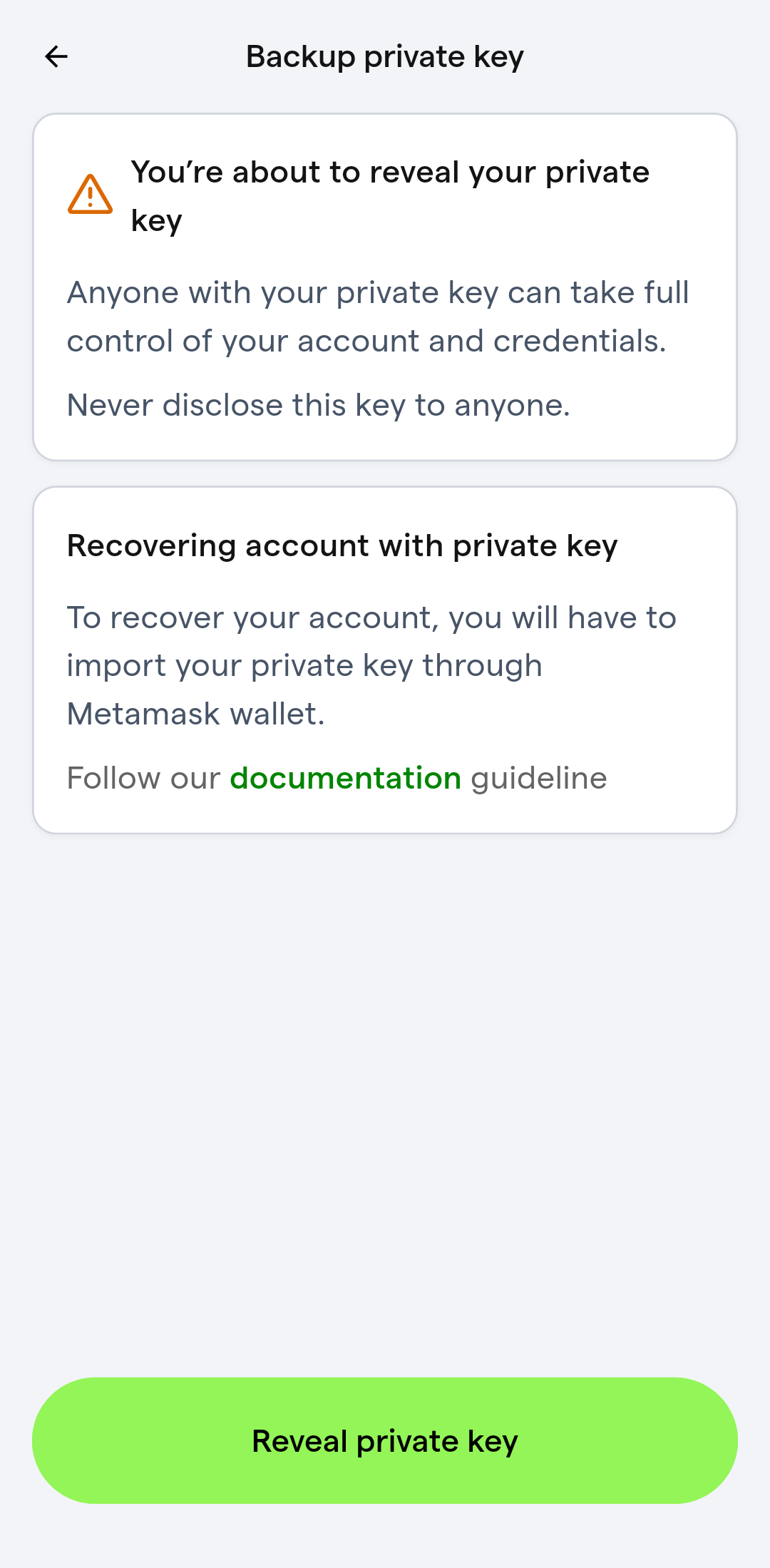Tap the blank header area right of title
This screenshot has width=770, height=1568.
(x=642, y=57)
